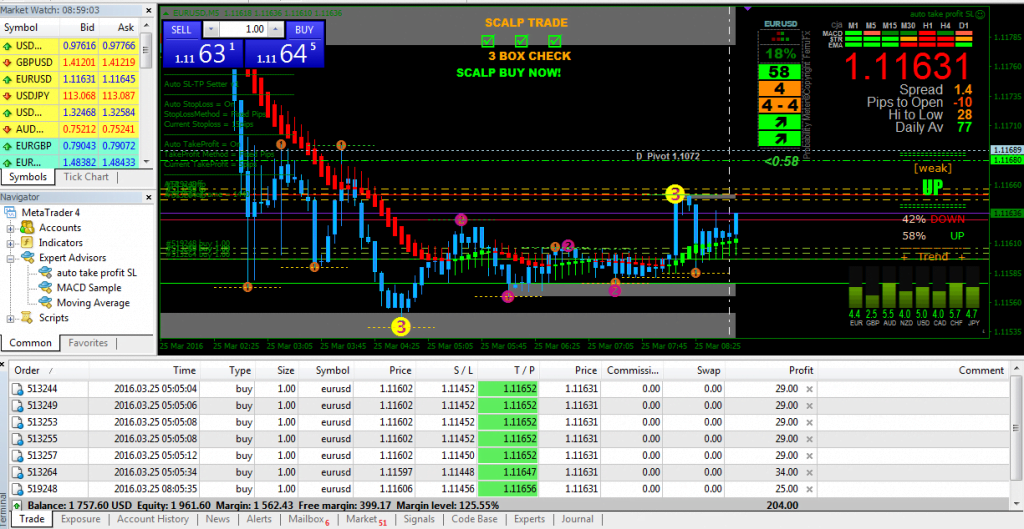Click the green T/P cell 1.11656
This screenshot has height=529, width=1024.
[x=507, y=489]
